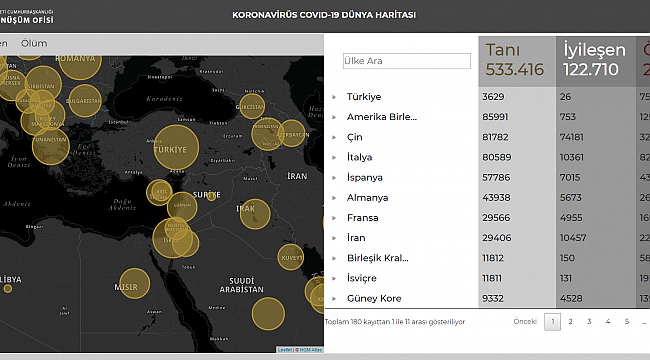Click the Ülke Ara search field
Screen dimensions: 650x360
pos(407,61)
